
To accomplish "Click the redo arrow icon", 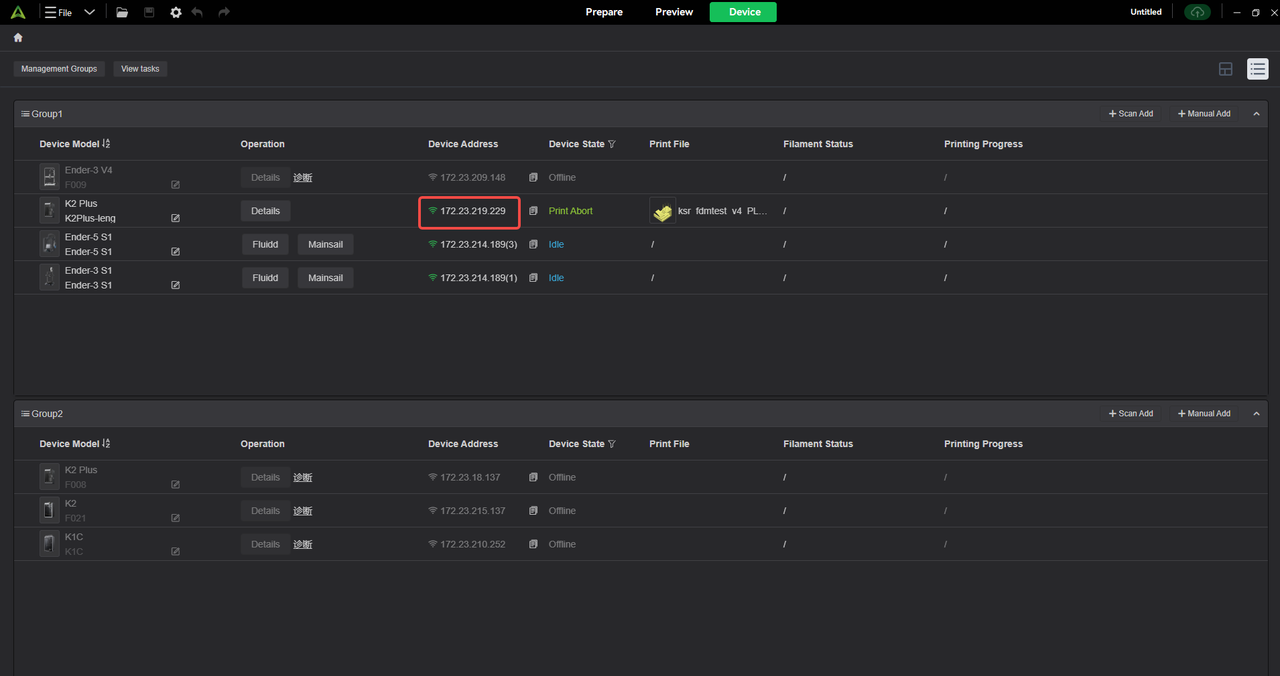I will click(224, 12).
